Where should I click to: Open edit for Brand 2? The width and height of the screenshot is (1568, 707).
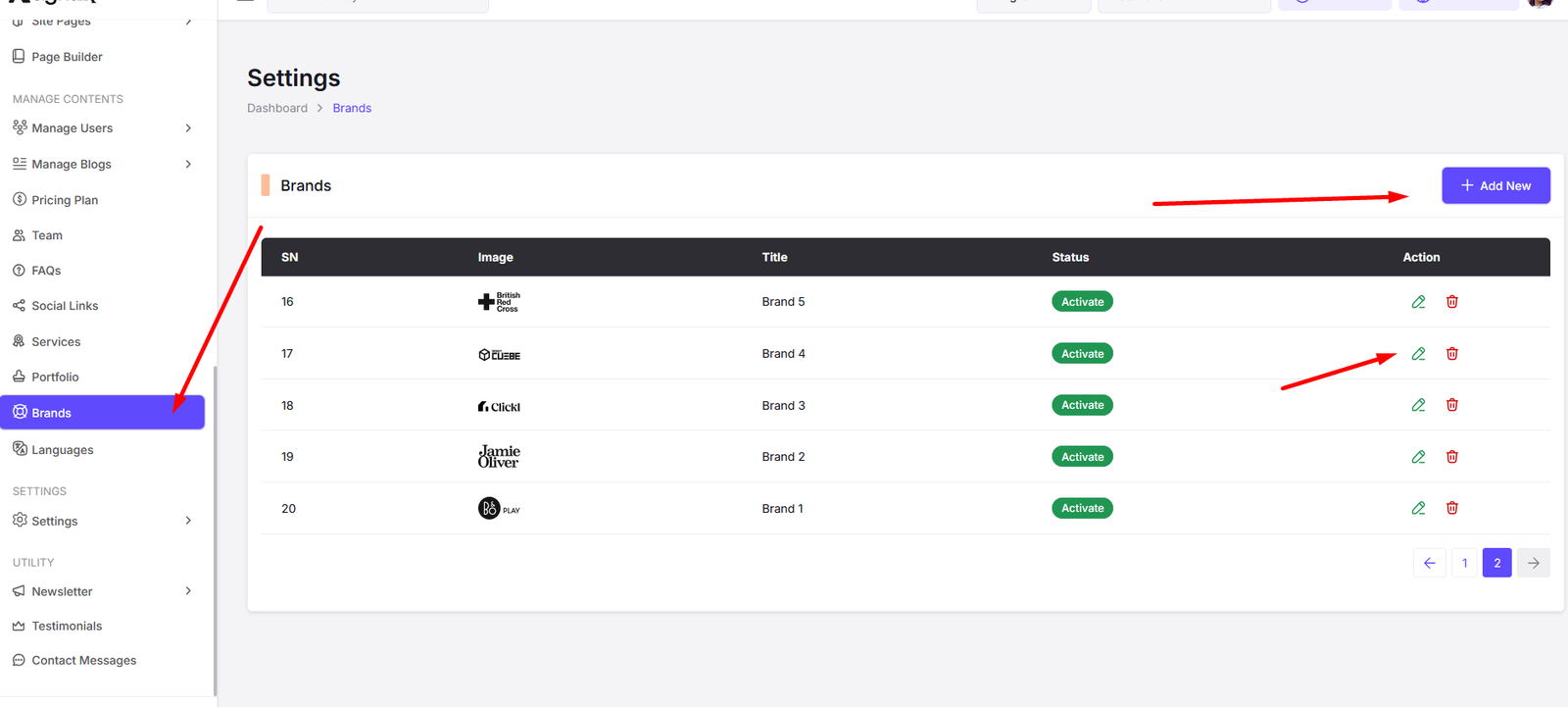tap(1418, 457)
